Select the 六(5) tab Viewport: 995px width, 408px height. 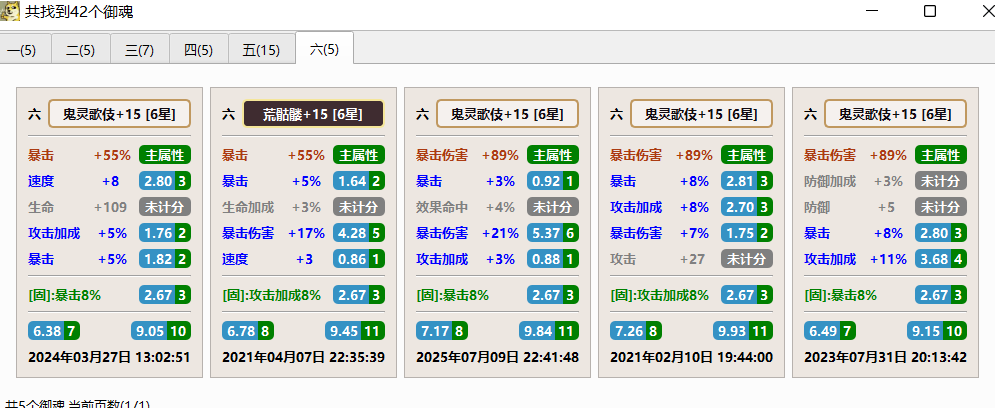[x=324, y=49]
